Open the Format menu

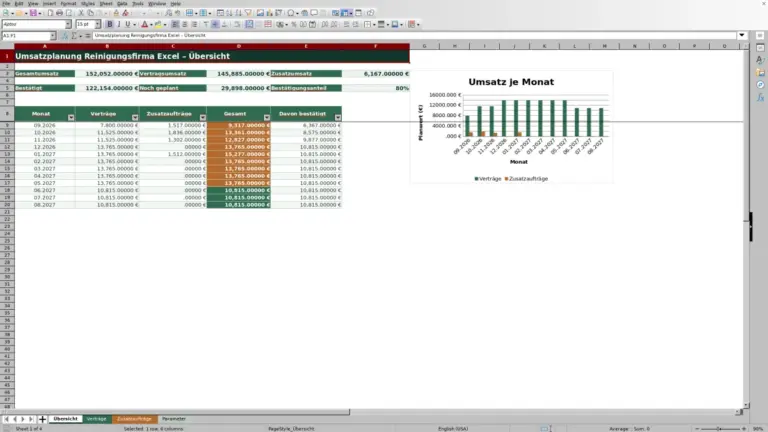click(x=68, y=3)
